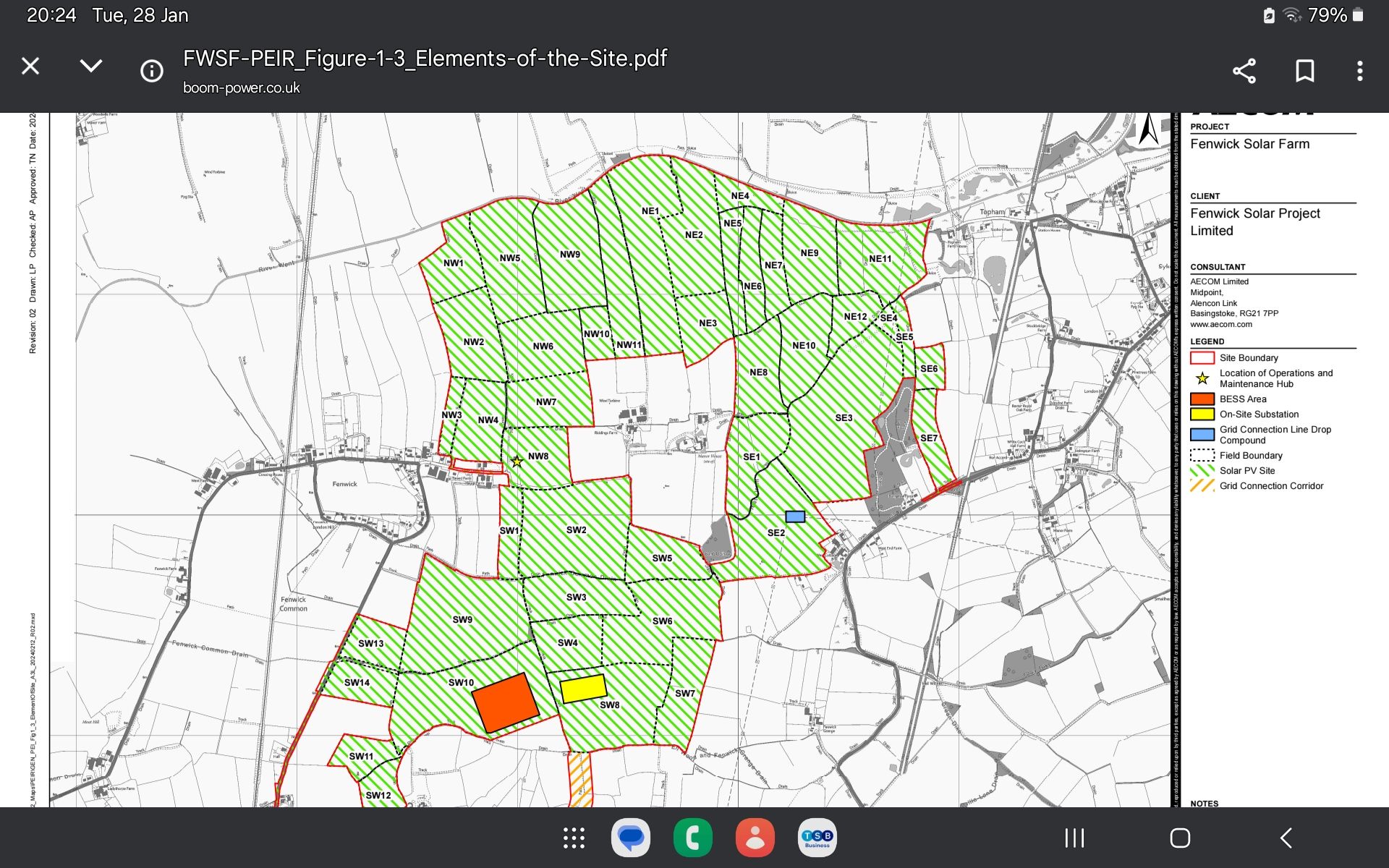Tap the yellow star Operations Hub marker on map
Image resolution: width=1389 pixels, height=868 pixels.
point(517,461)
